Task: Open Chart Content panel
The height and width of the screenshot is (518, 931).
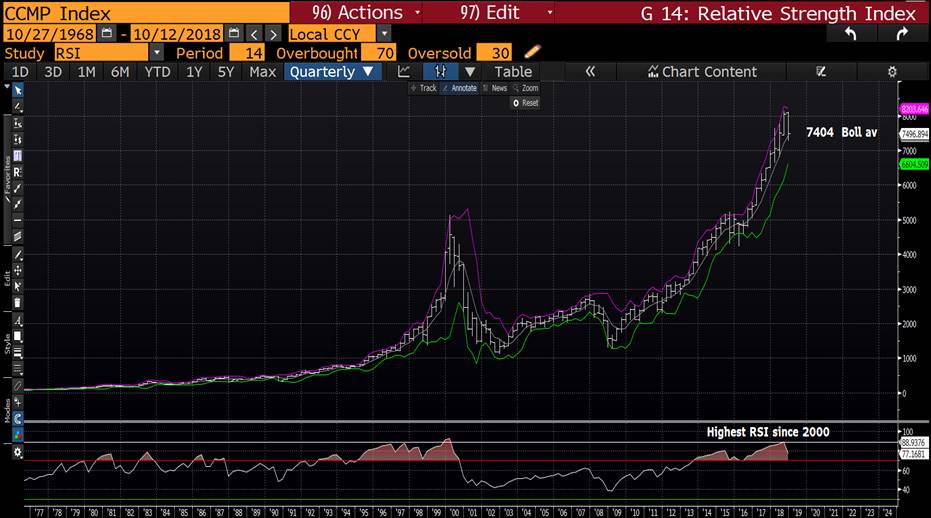Action: pos(702,72)
